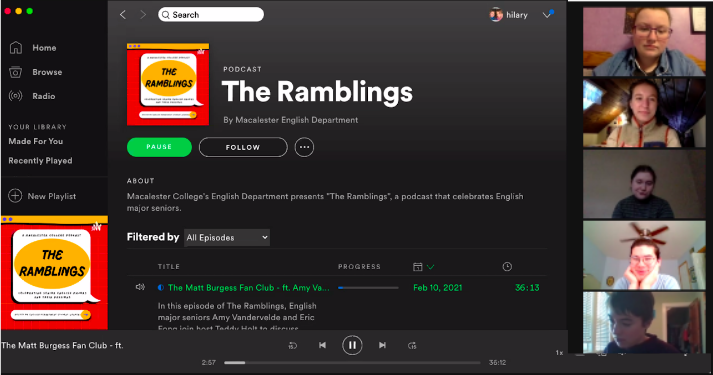Select the ceiling fan participant tile
Viewport: 713px width, 375px height.
tap(644, 255)
